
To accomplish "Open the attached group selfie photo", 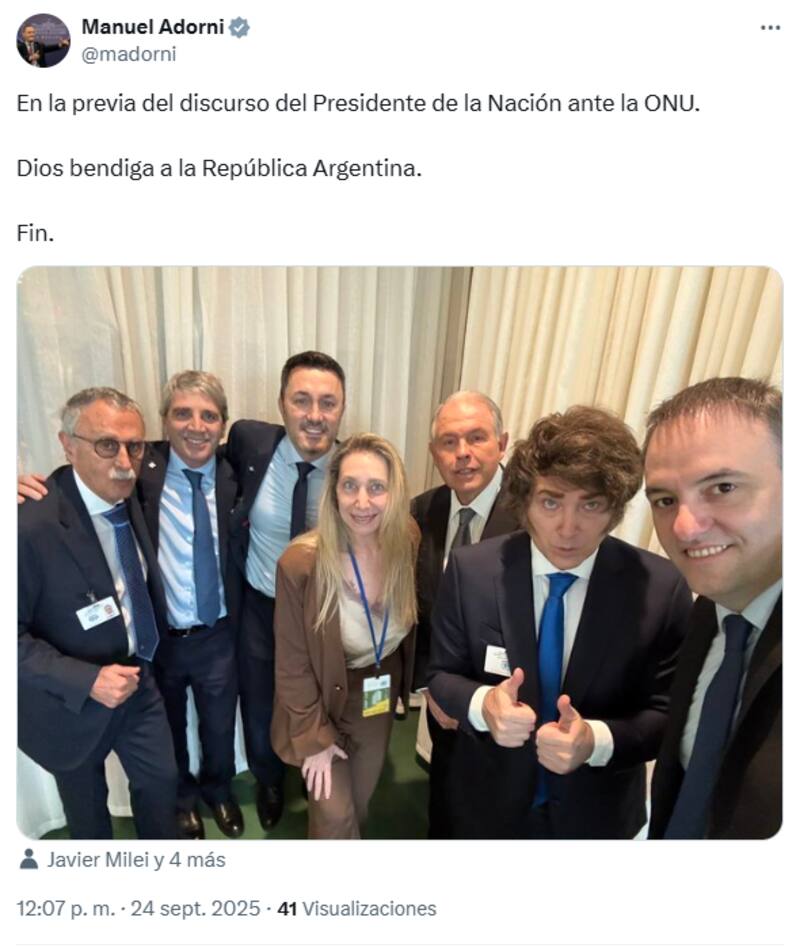I will click(x=400, y=553).
